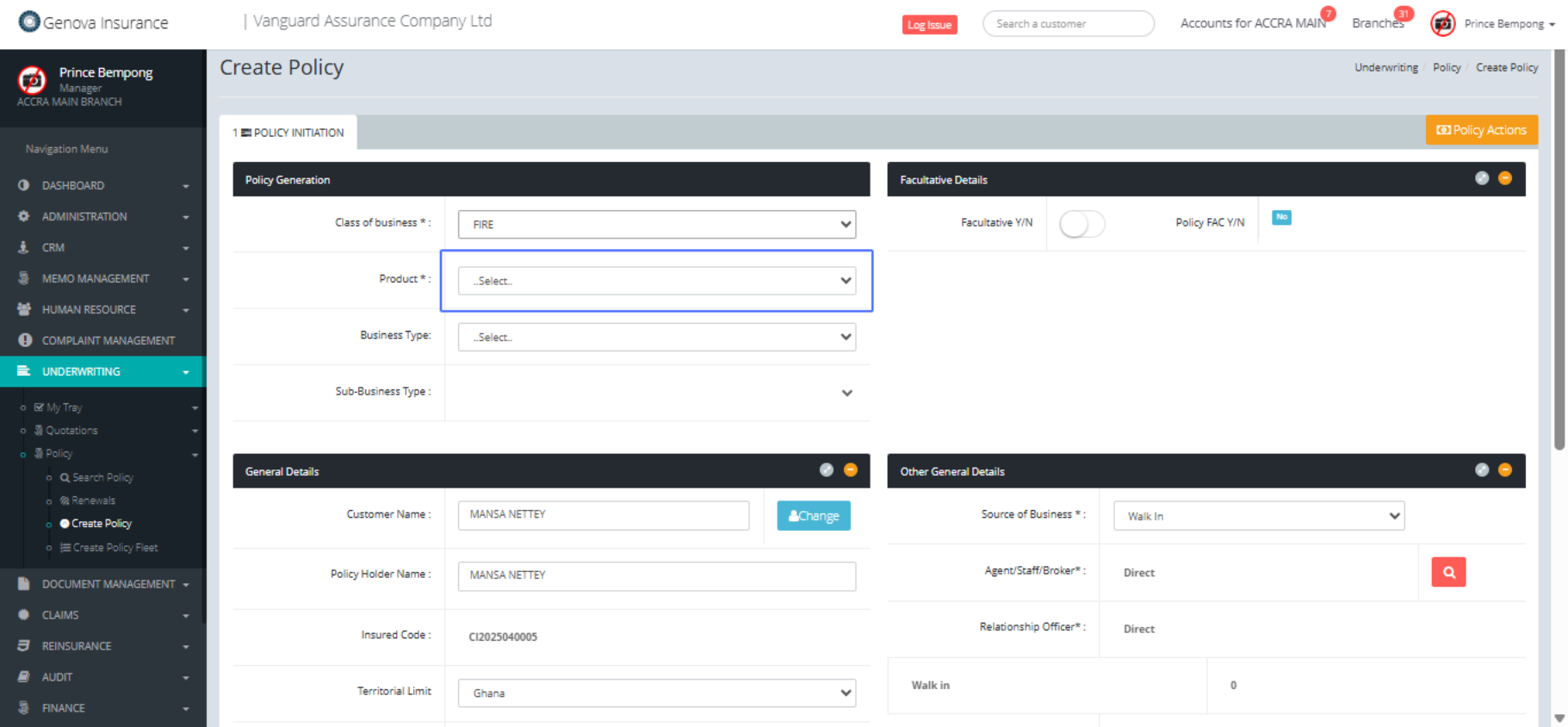Expand the CLAIMS sidebar menu
Viewport: 1568px width, 727px height.
click(102, 615)
